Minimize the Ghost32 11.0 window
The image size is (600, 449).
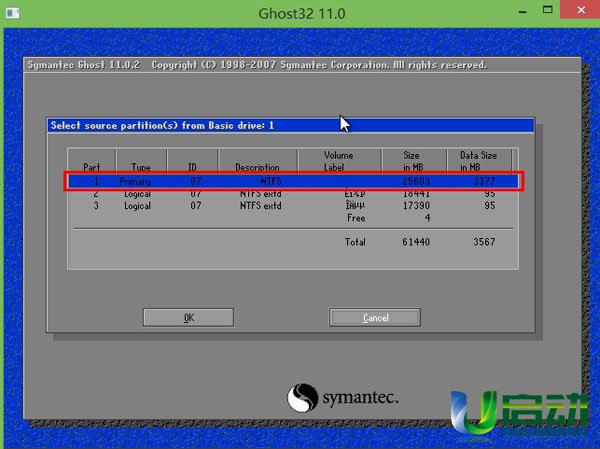click(x=522, y=11)
